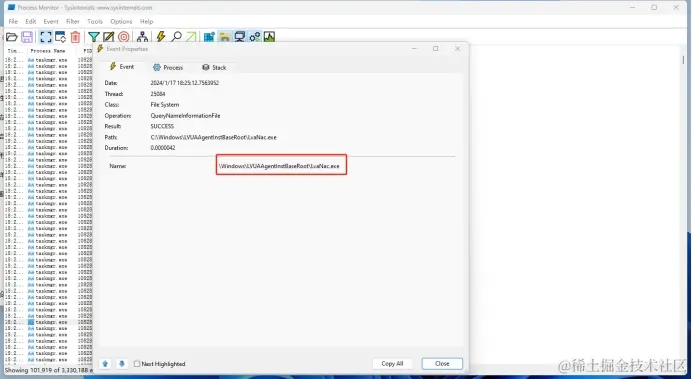
Task: Switch to the Event tab
Action: pyautogui.click(x=122, y=67)
